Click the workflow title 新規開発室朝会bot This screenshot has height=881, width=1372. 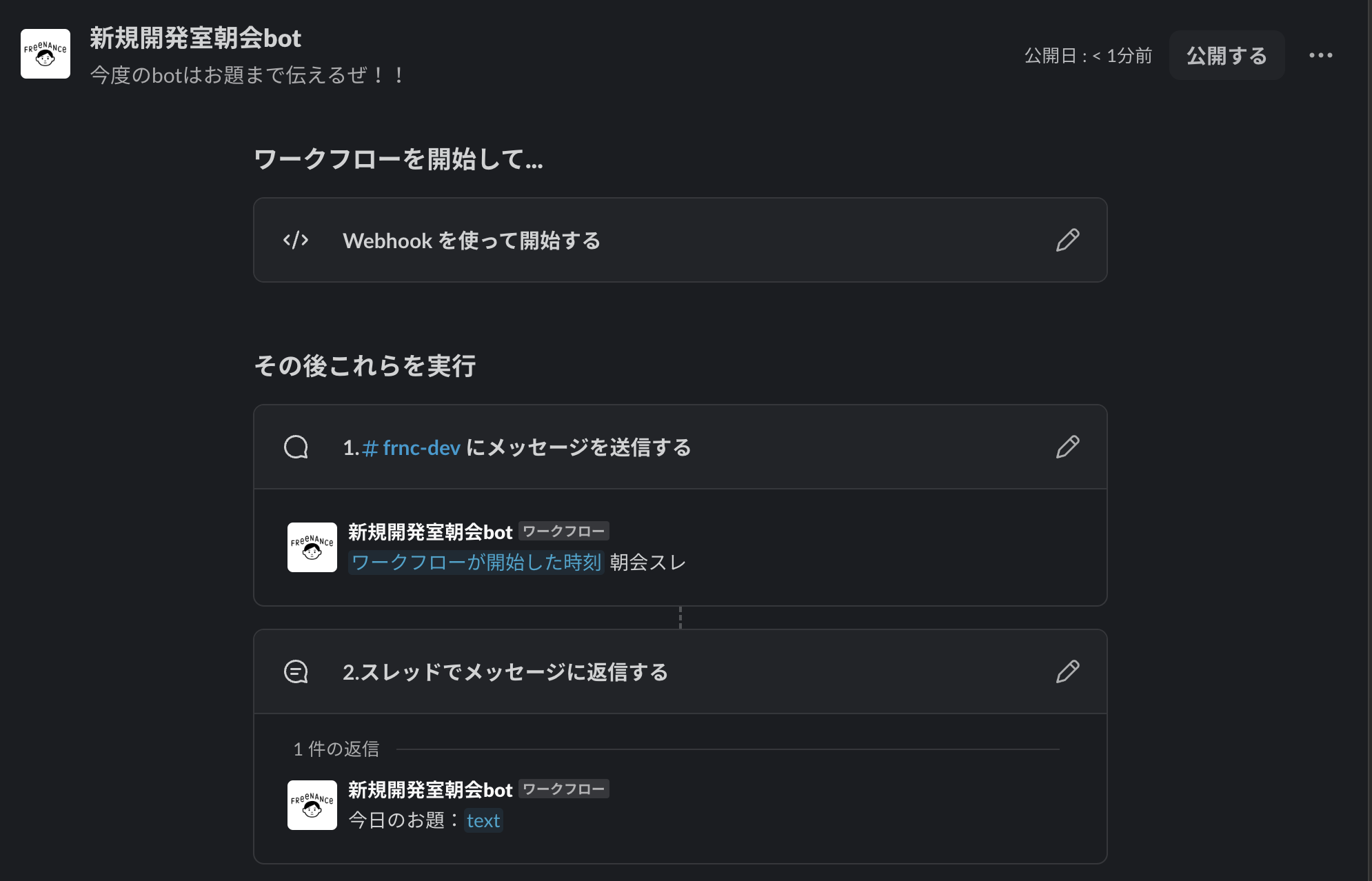[x=195, y=39]
